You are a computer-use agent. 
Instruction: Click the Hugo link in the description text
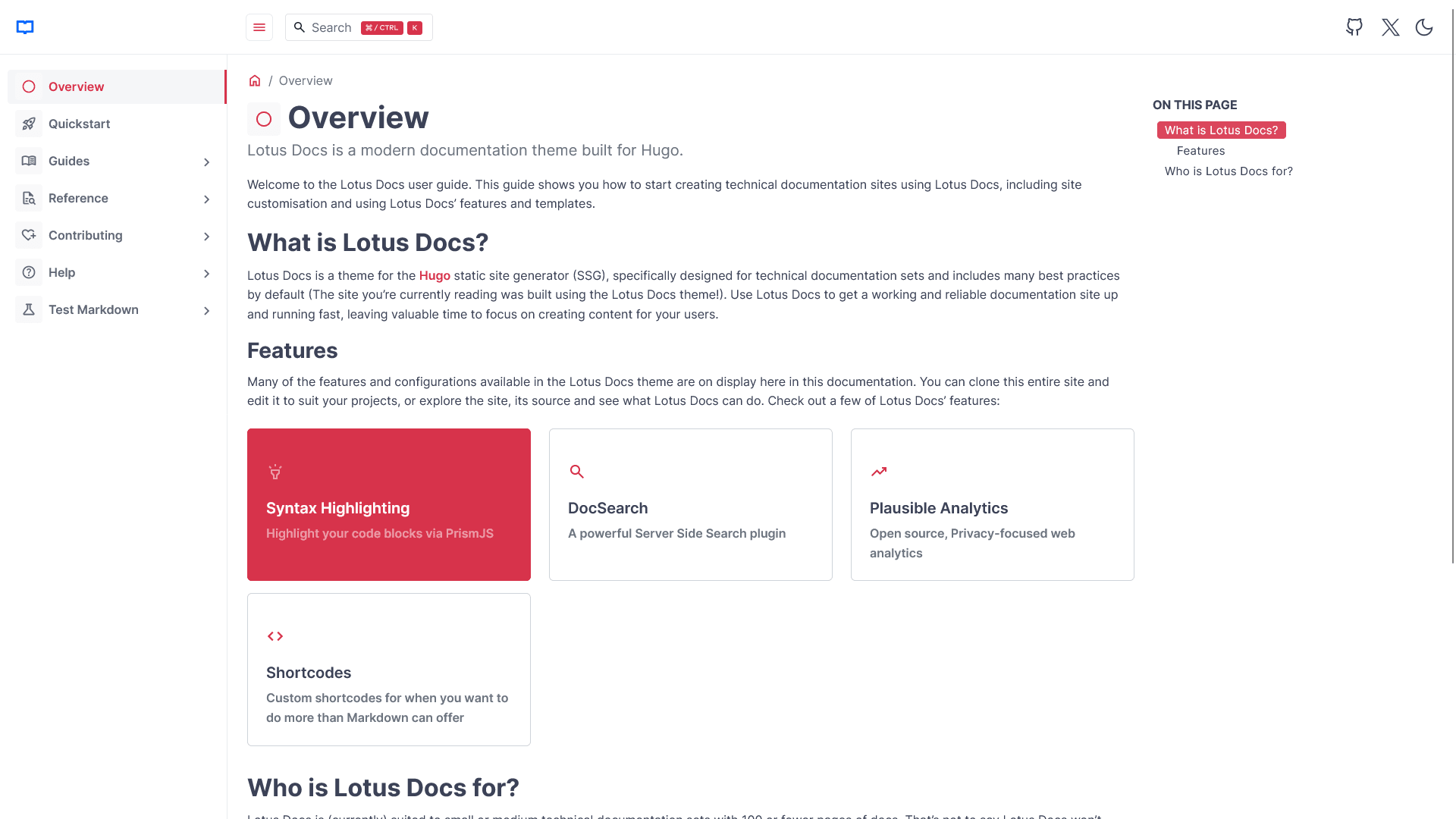[x=434, y=275]
